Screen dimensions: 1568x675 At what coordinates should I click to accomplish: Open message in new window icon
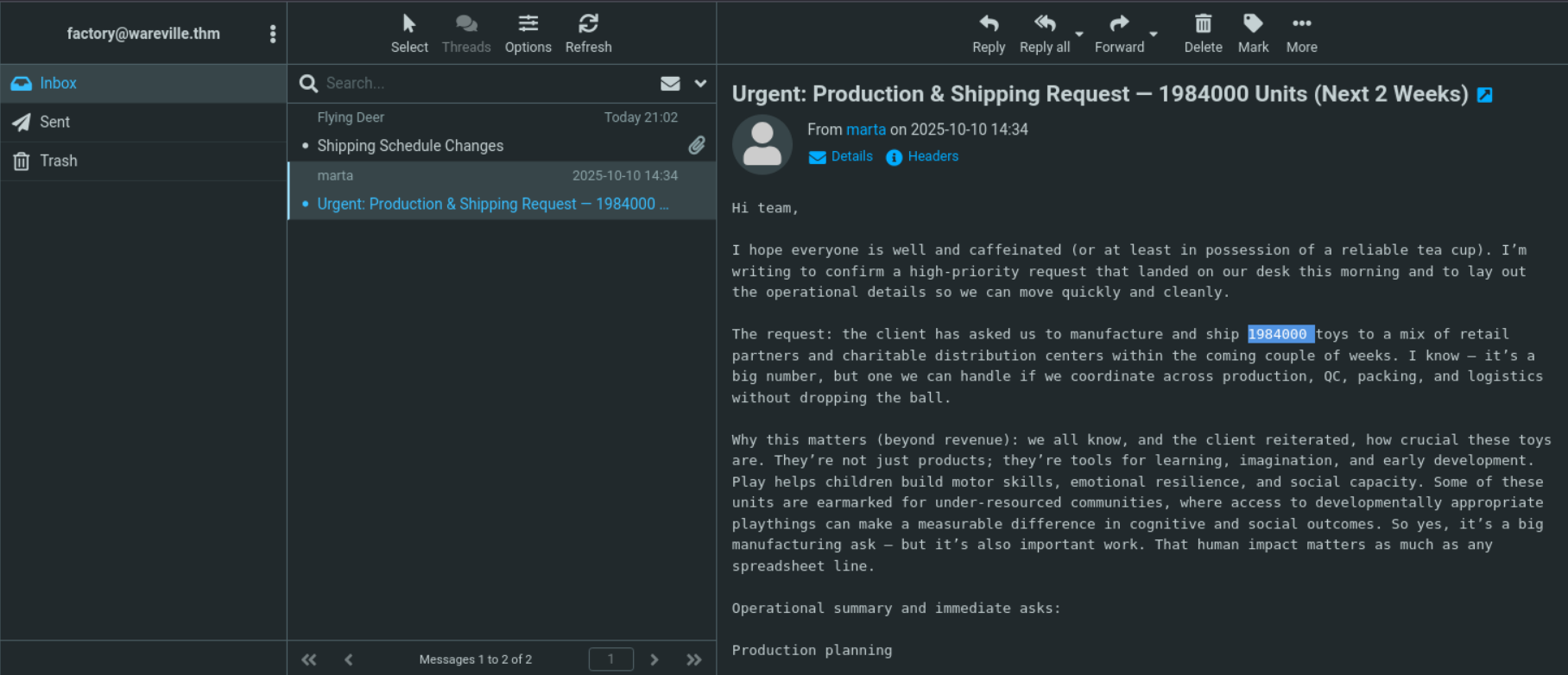pos(1484,95)
